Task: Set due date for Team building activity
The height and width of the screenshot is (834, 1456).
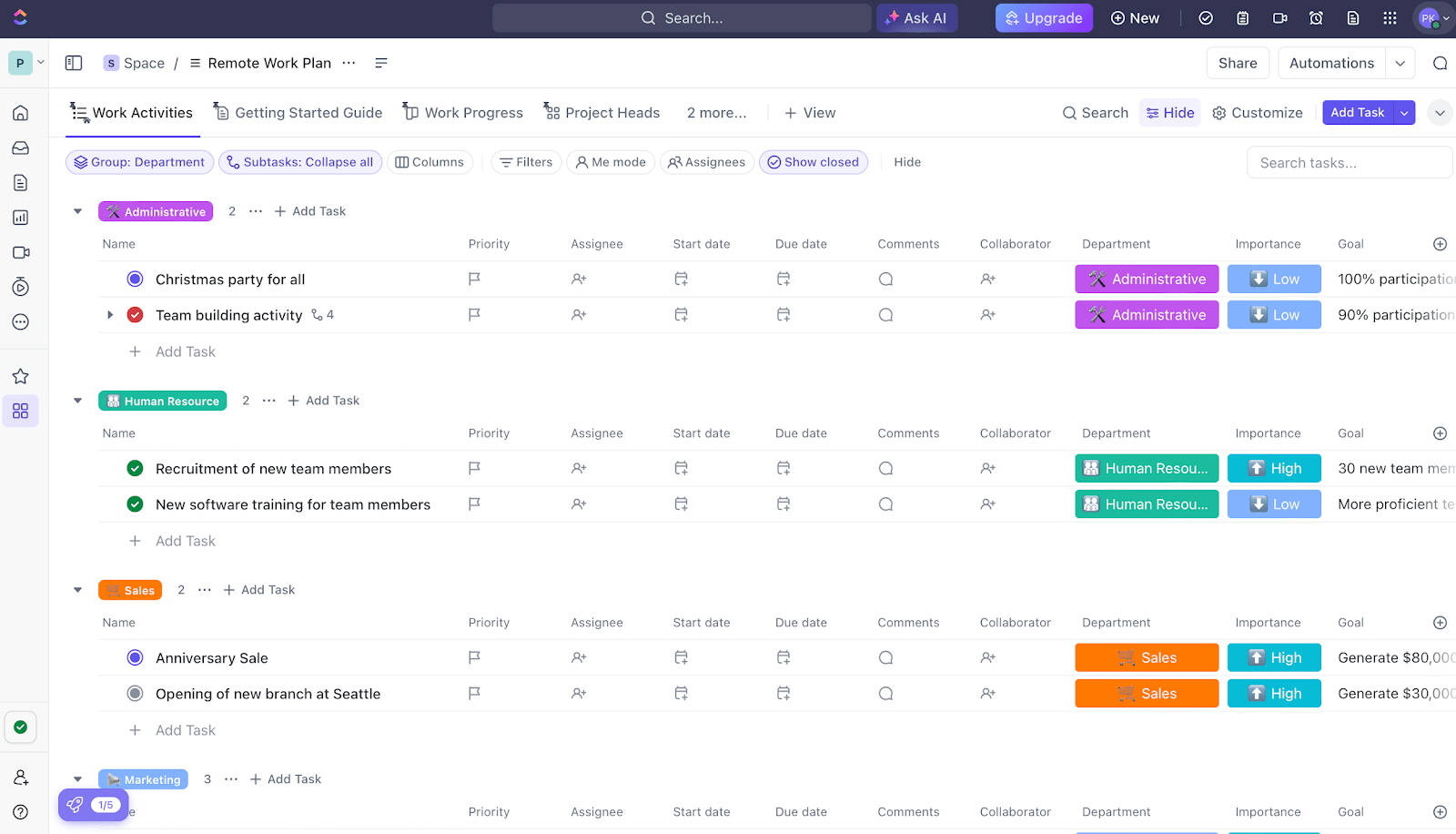Action: click(x=784, y=315)
